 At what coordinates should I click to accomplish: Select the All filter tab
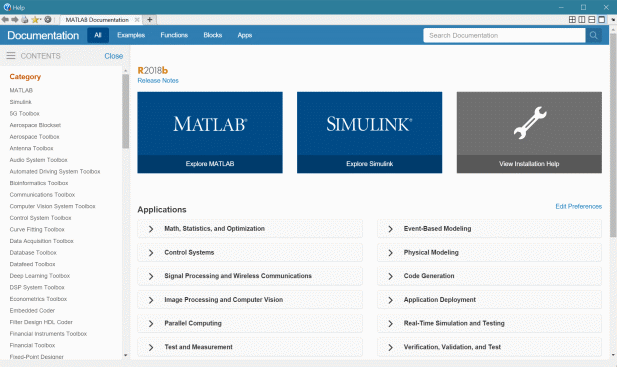(98, 35)
